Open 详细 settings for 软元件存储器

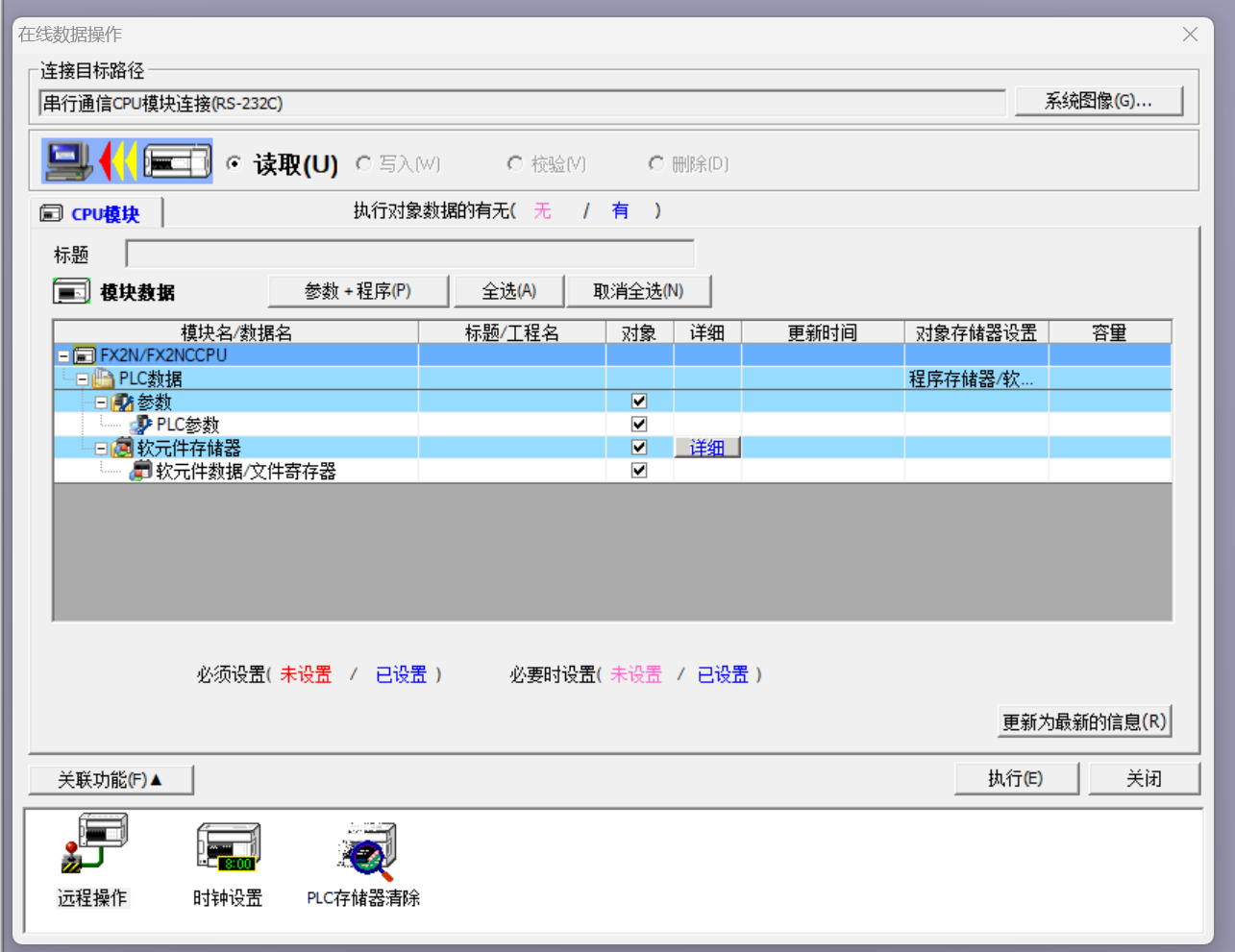click(706, 448)
